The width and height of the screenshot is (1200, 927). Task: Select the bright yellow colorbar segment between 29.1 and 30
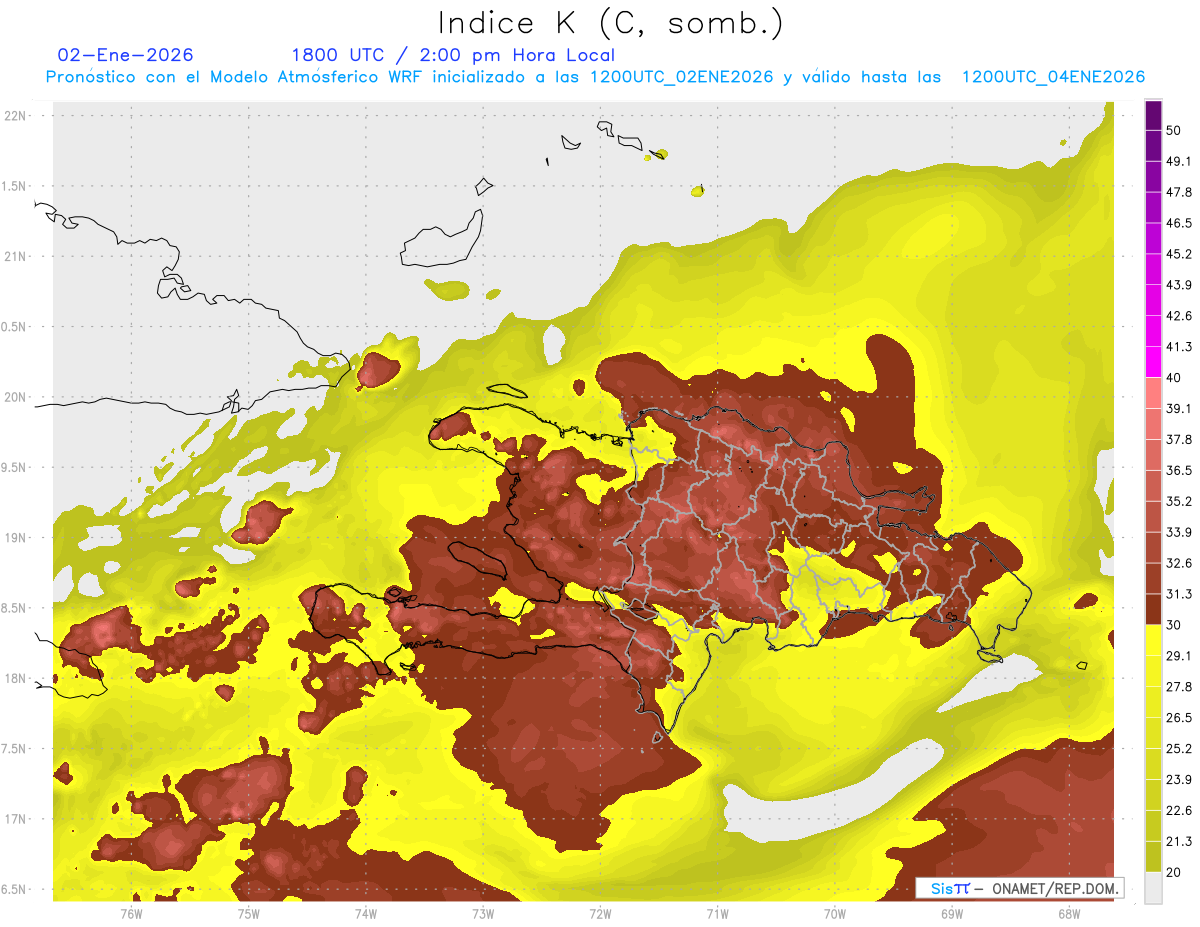point(1154,640)
